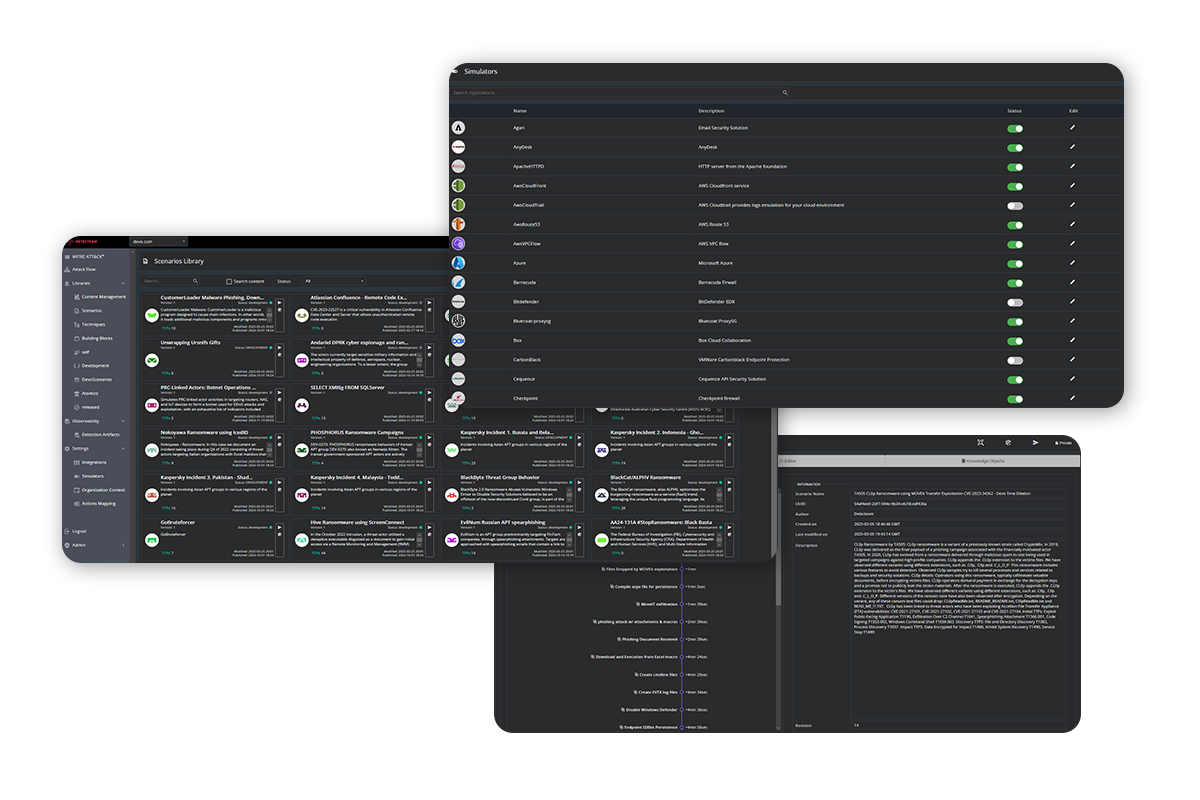Click the edit pencil for Agari
This screenshot has height=800, width=1200.
pyautogui.click(x=1072, y=128)
